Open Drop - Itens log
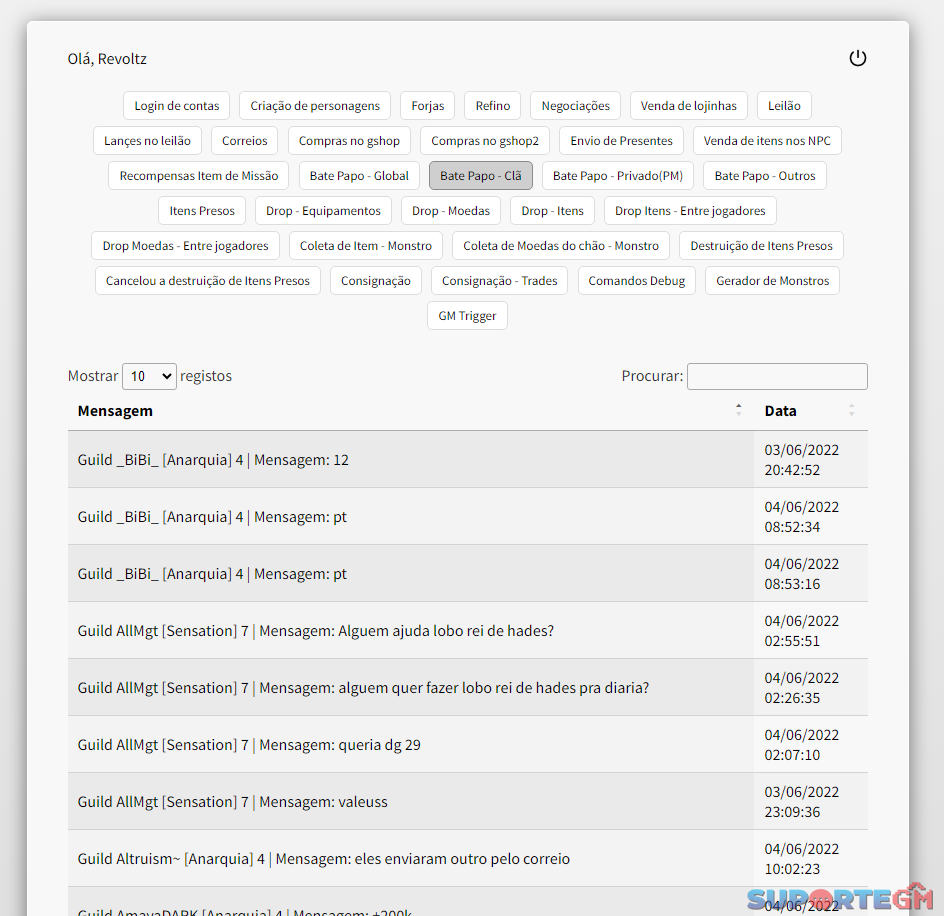This screenshot has width=944, height=916. pyautogui.click(x=552, y=211)
